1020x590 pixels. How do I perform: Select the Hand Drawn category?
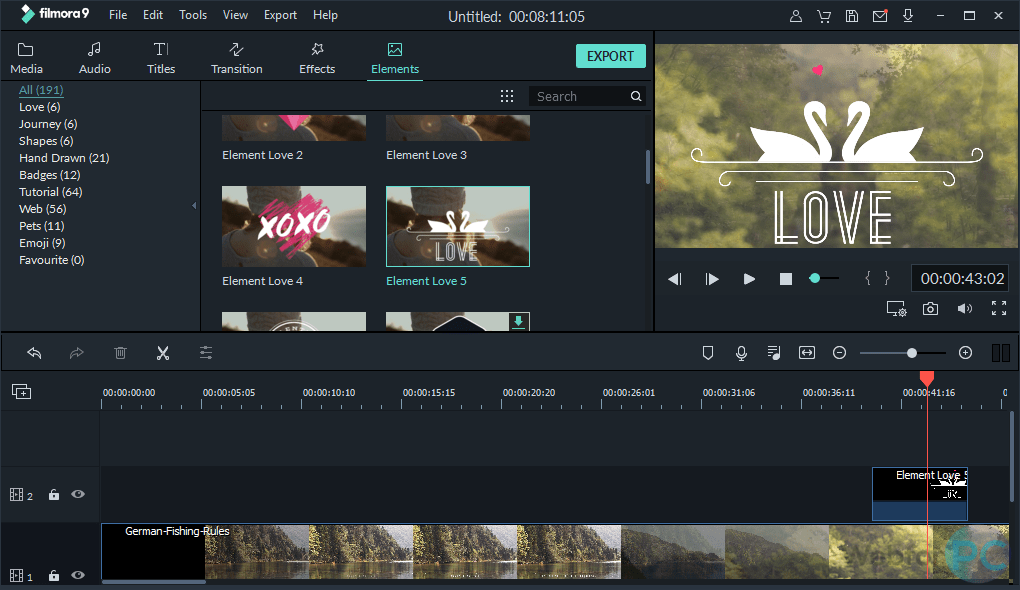click(x=64, y=157)
